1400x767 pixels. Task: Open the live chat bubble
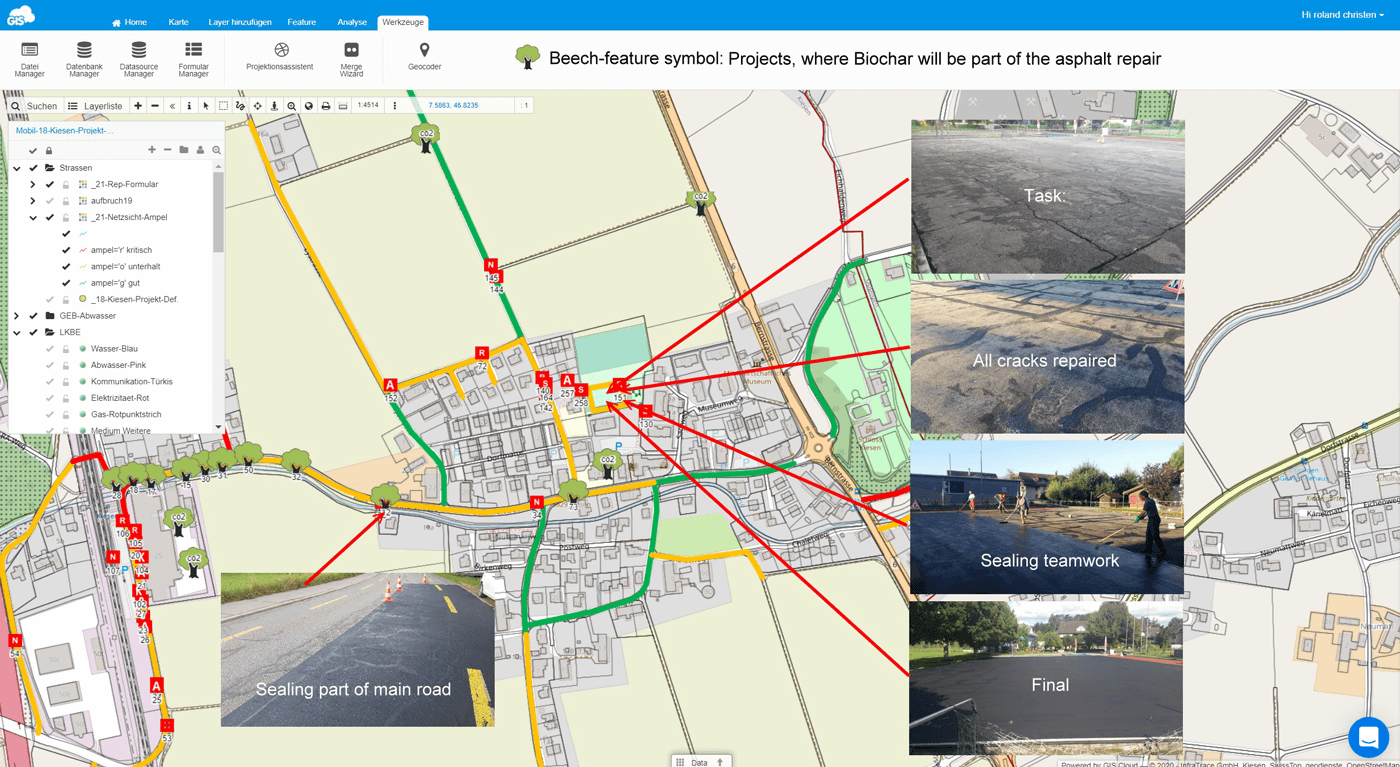(x=1368, y=737)
